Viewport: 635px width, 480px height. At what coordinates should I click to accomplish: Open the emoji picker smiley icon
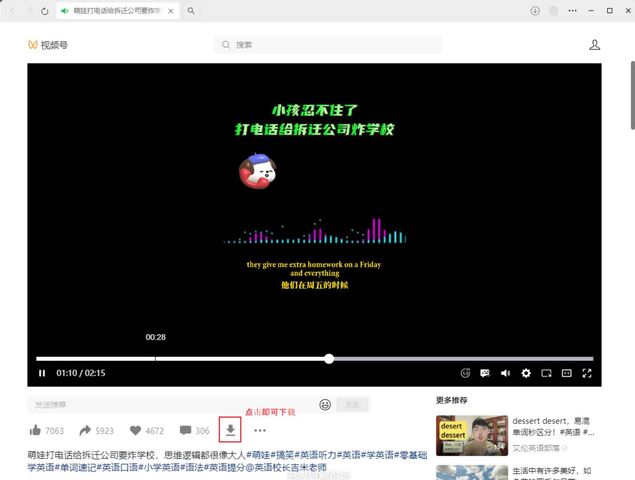click(x=325, y=405)
